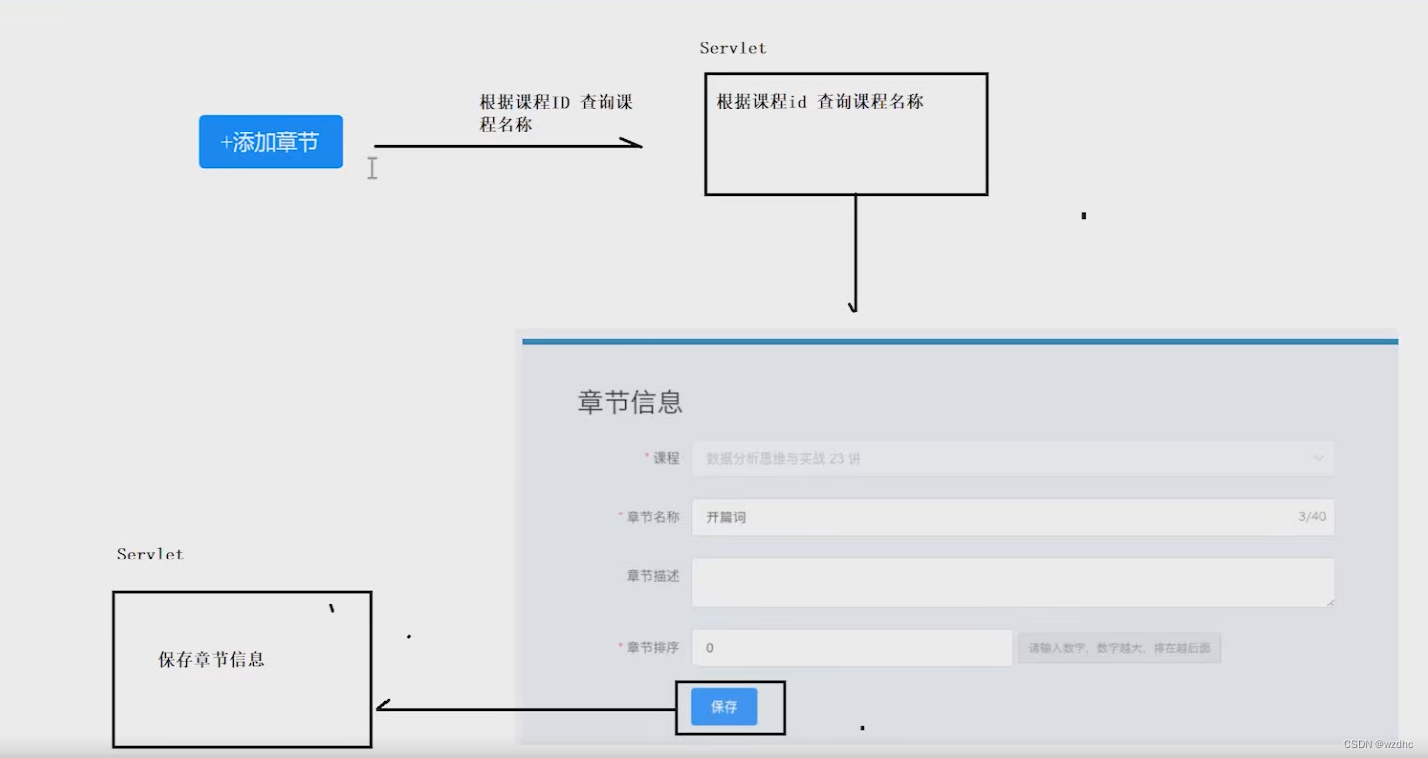Click the red asterisk beside 章节排序
This screenshot has height=758, width=1428.
click(619, 646)
